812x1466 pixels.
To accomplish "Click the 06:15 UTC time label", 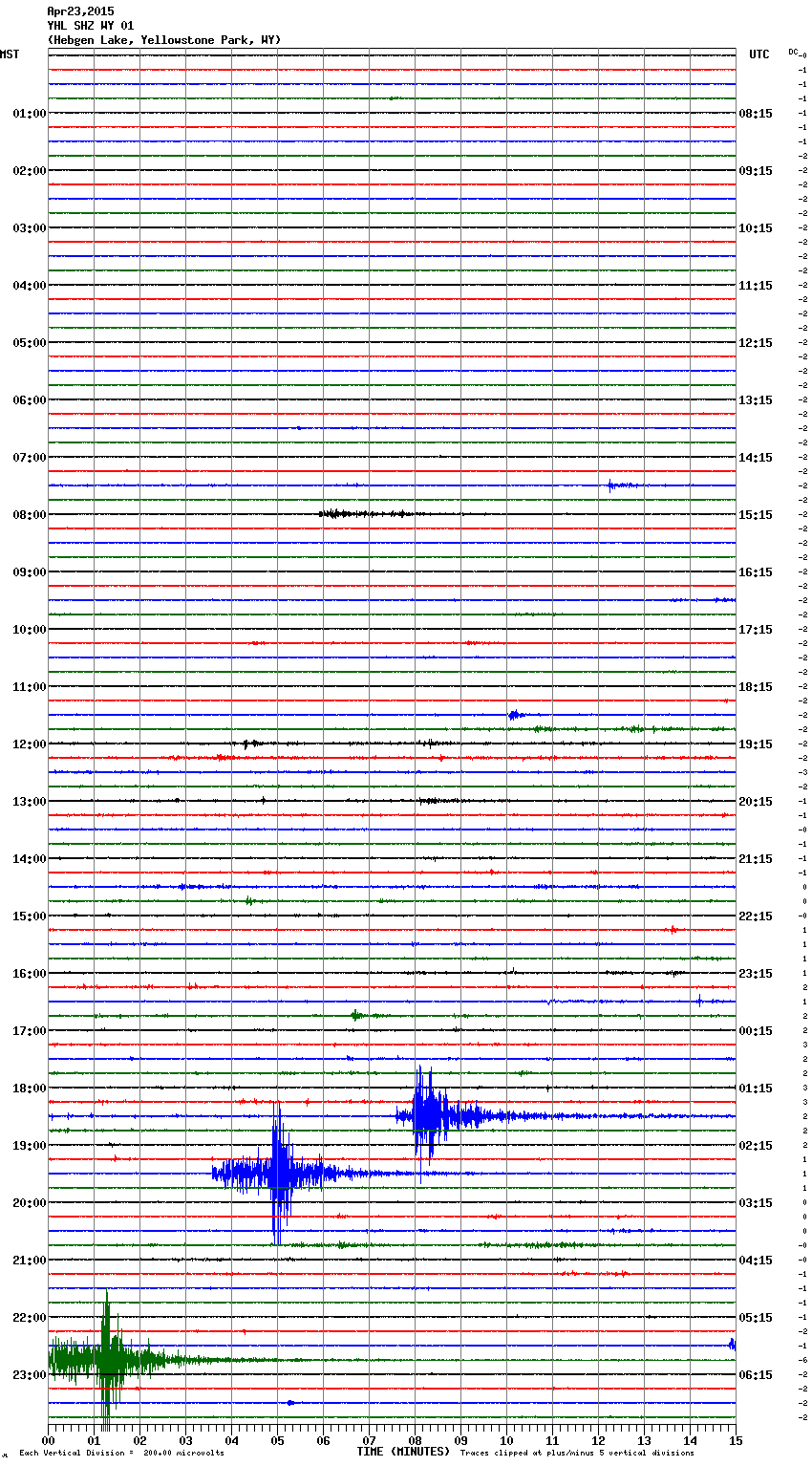I will coord(756,1374).
